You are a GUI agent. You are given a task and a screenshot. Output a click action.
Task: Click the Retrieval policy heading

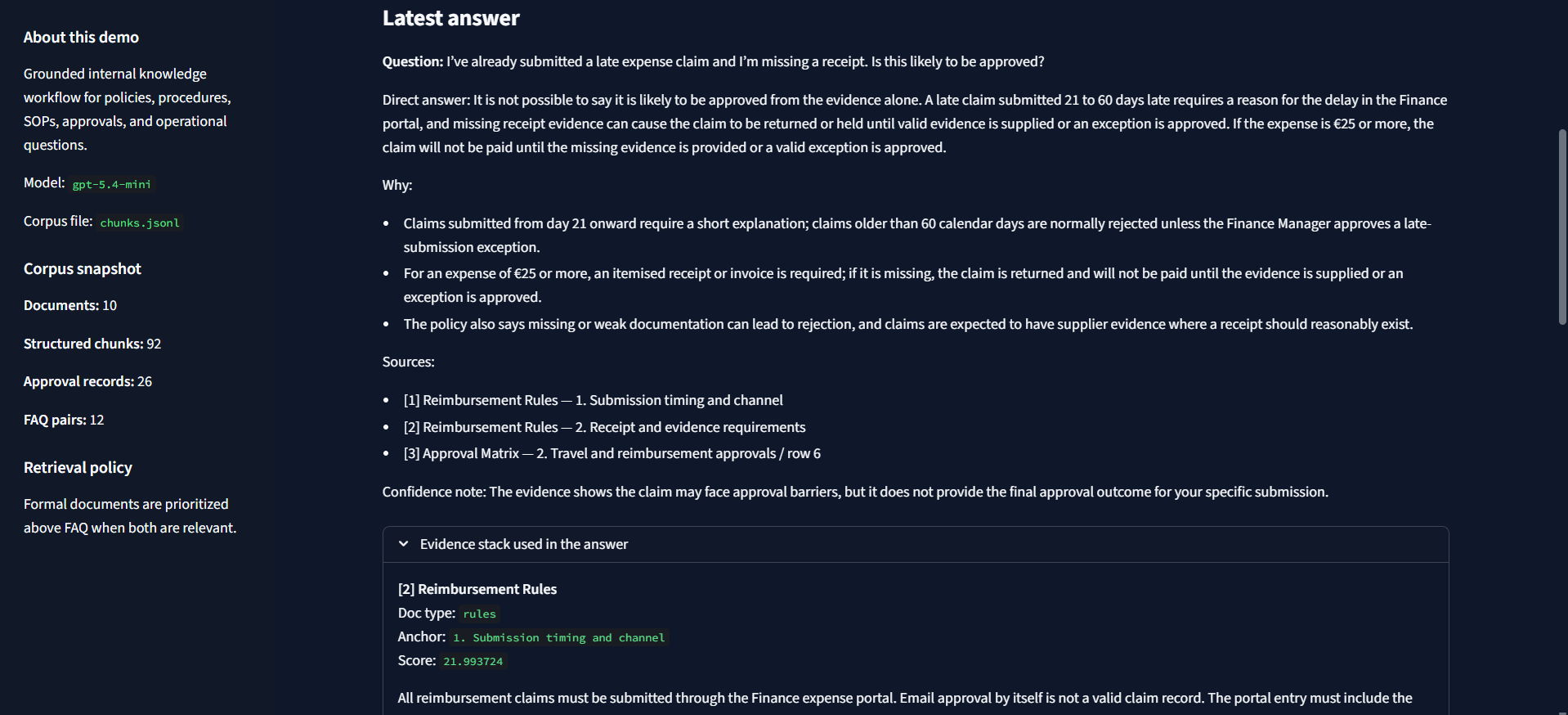click(x=78, y=467)
